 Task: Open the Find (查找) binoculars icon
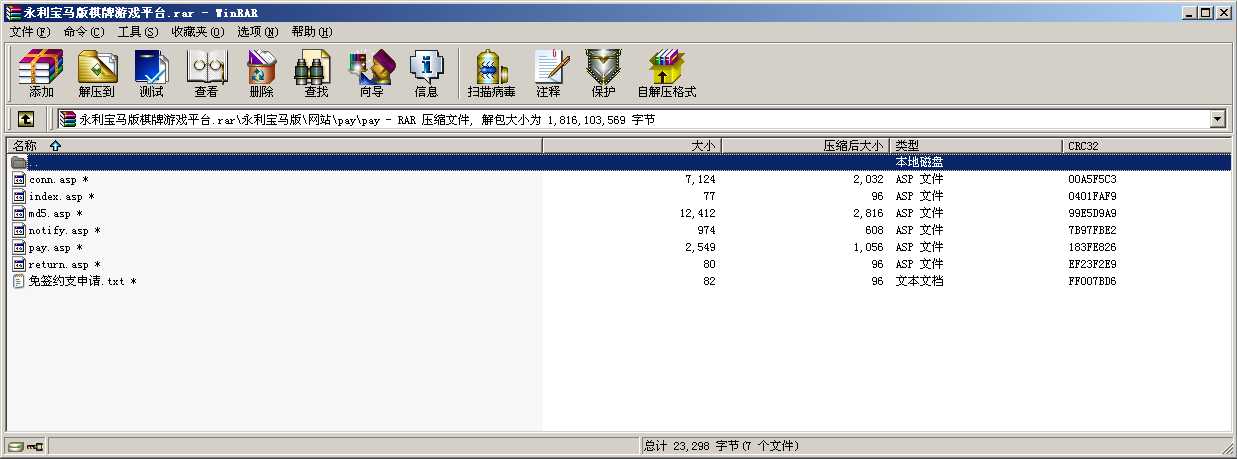click(316, 73)
